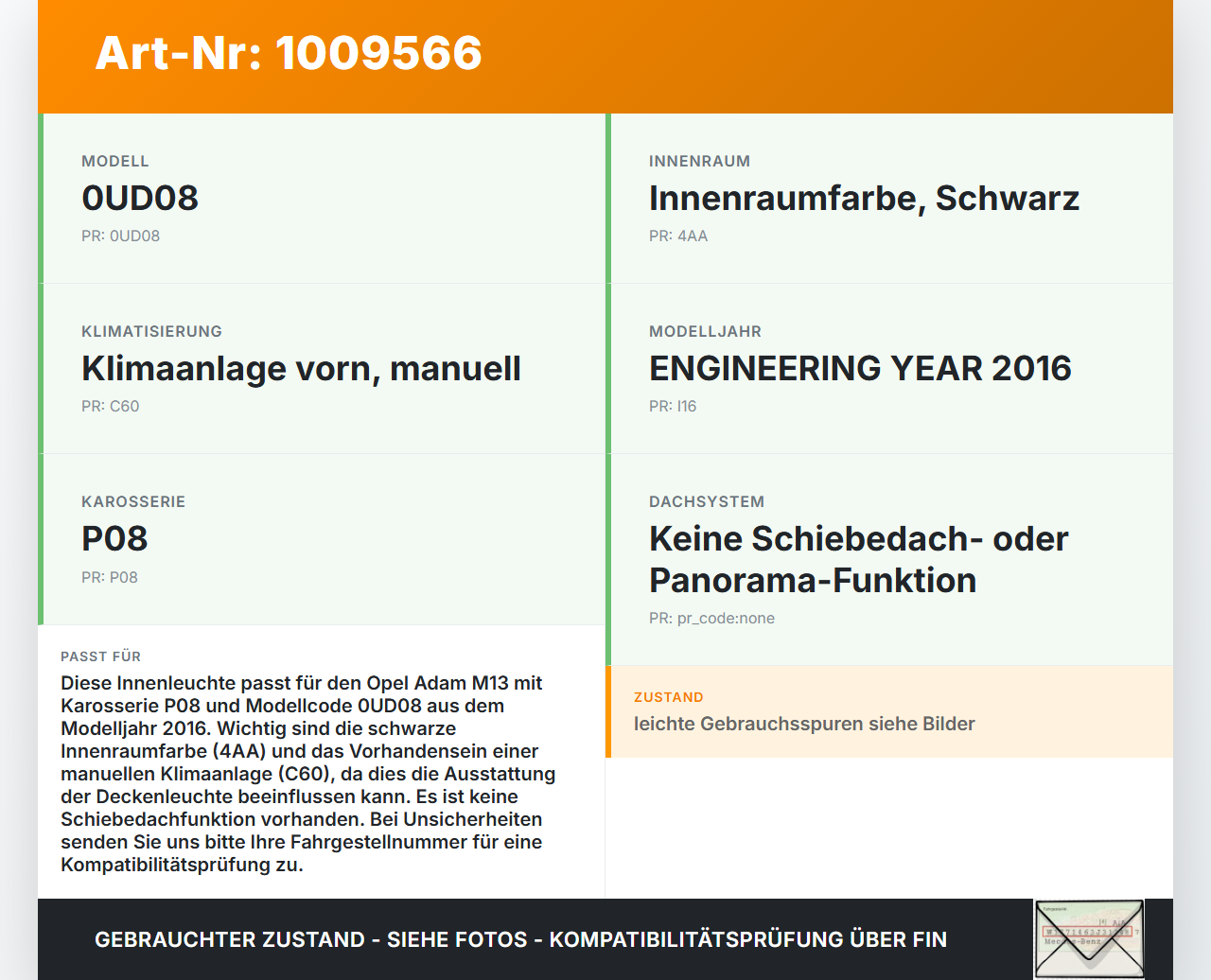
Task: Open the ENGINEERING YEAR 2016 card
Action: (860, 368)
